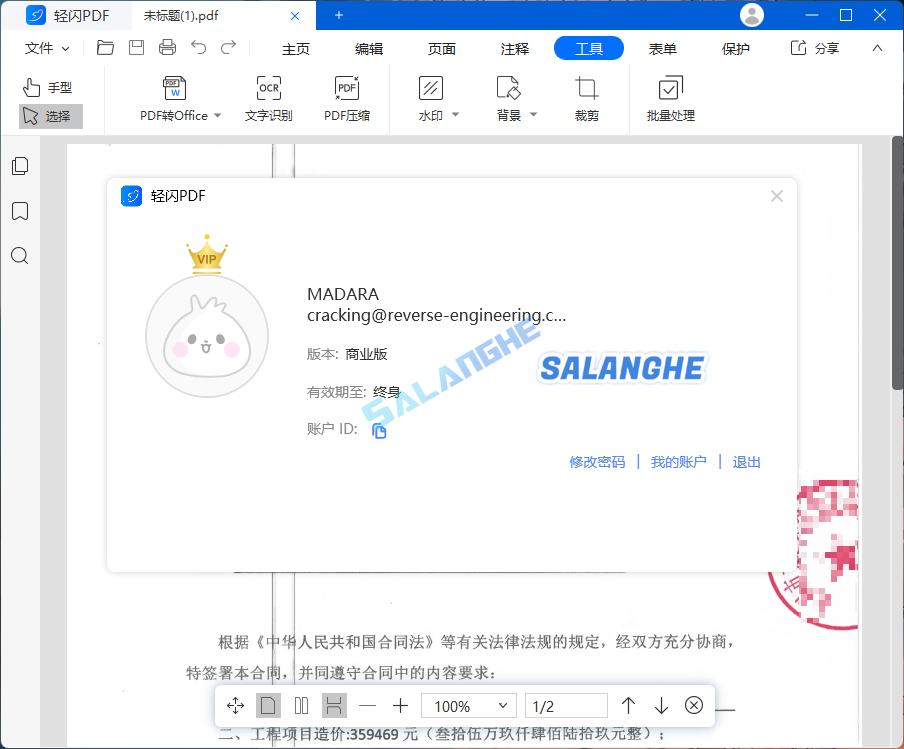904x749 pixels.
Task: Expand the 背景 dropdown arrow
Action: 533,115
